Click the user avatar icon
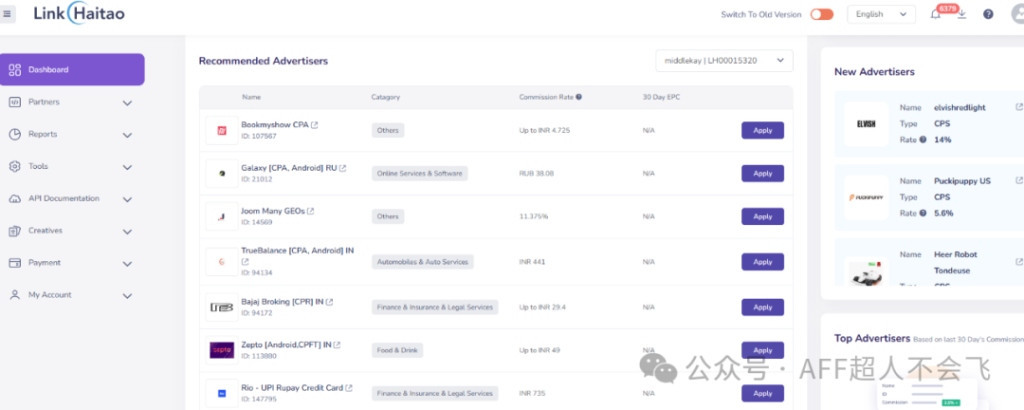 point(1017,14)
